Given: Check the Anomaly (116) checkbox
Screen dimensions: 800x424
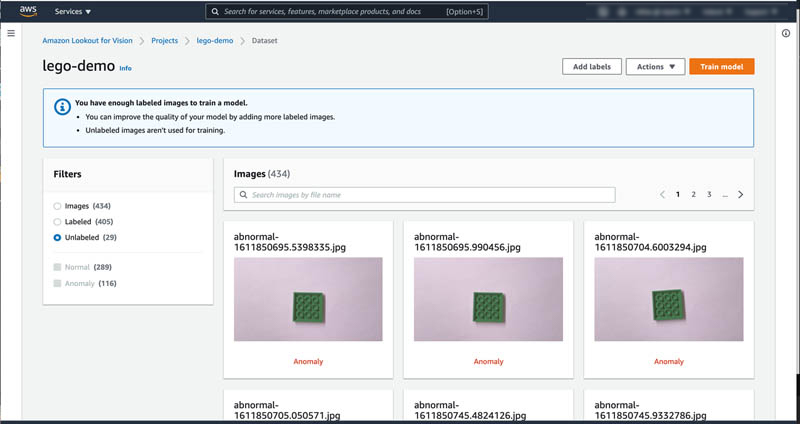Looking at the screenshot, I should click(x=57, y=283).
